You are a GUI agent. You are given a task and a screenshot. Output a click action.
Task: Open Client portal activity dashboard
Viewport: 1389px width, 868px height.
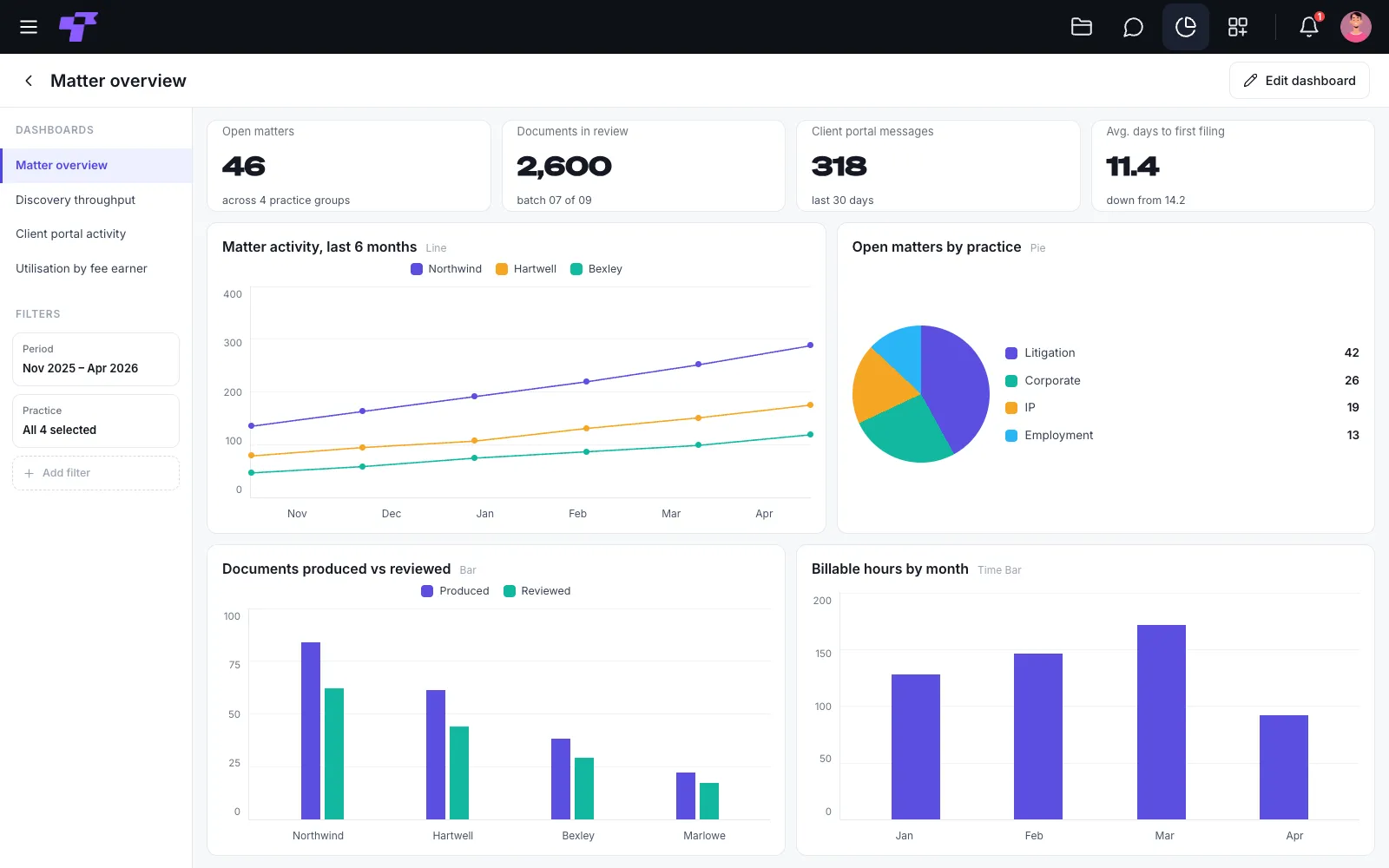(x=96, y=233)
